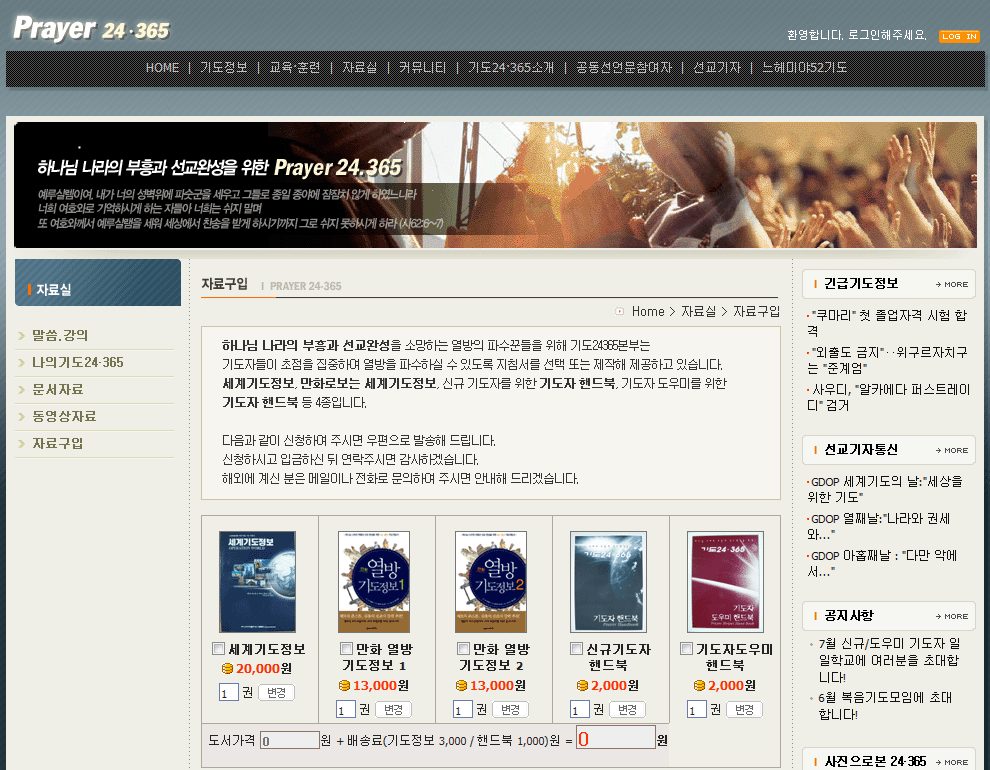Open 공동선언문참여자 menu item

[x=624, y=68]
